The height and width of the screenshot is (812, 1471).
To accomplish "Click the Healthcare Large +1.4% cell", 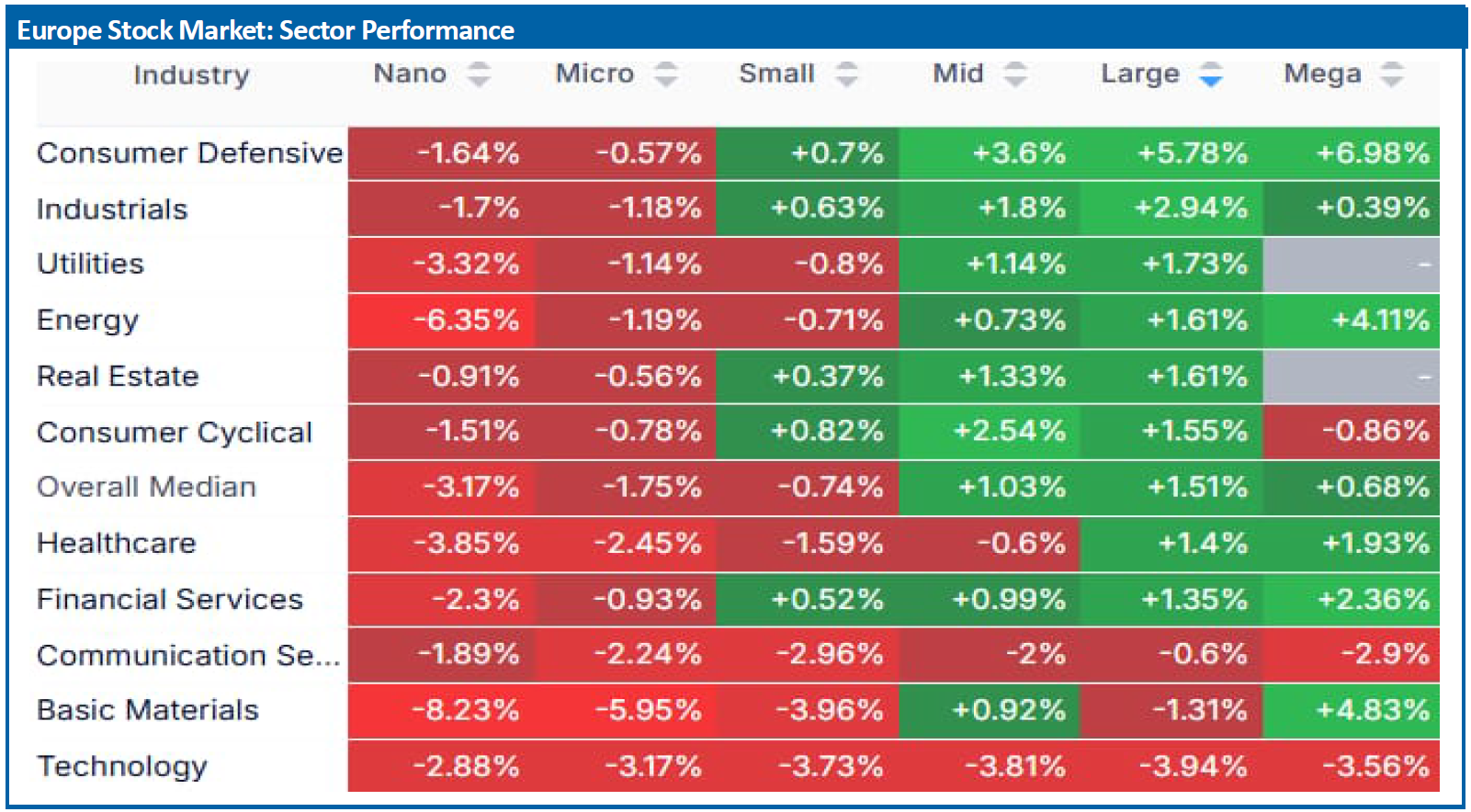I will pos(1171,544).
